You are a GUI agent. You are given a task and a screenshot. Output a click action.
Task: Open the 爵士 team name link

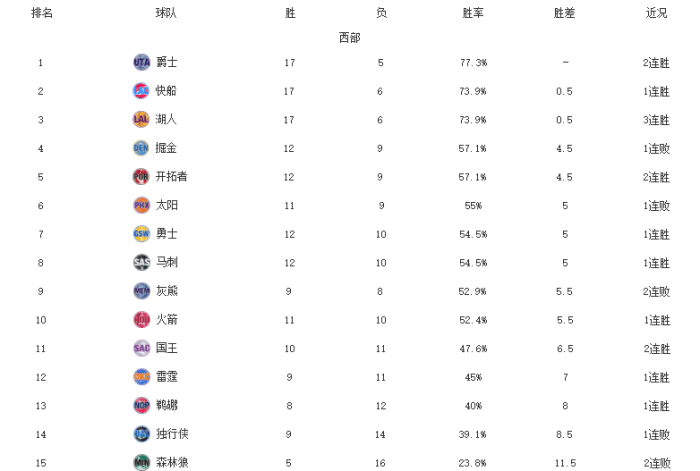[167, 62]
